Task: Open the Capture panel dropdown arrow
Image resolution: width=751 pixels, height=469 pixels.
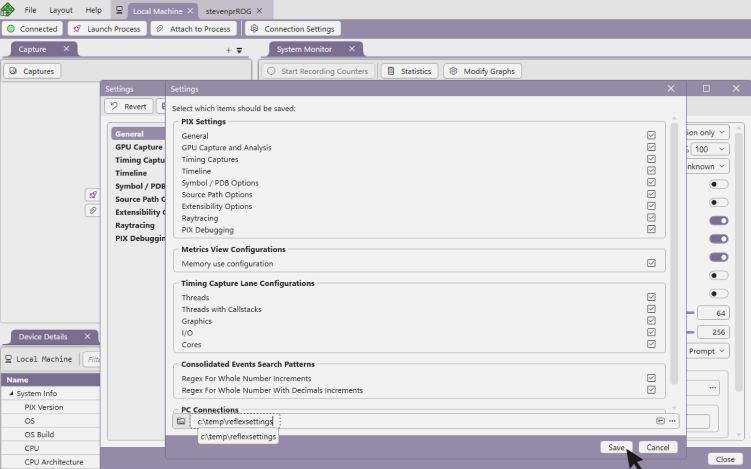Action: coord(239,49)
